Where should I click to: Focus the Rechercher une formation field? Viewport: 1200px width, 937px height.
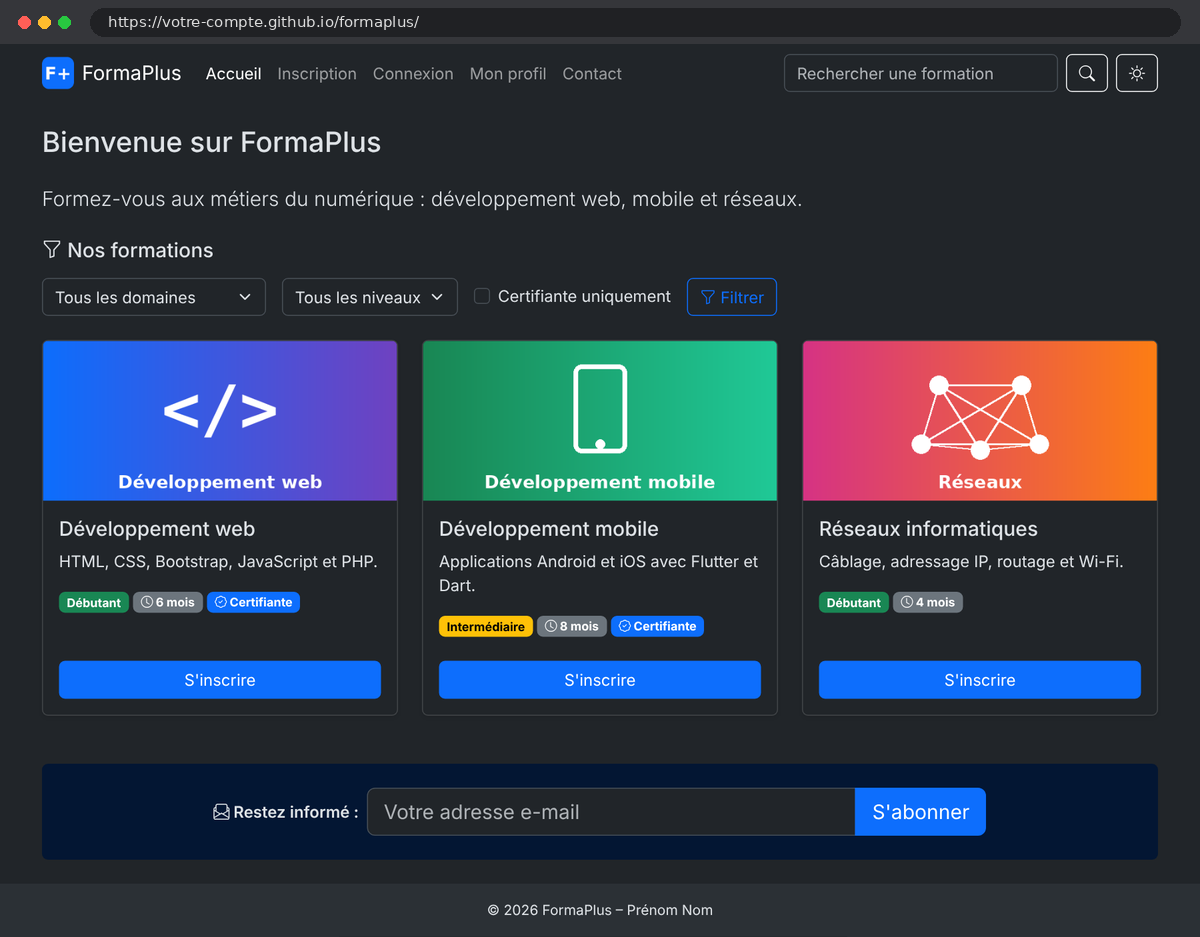[x=921, y=73]
